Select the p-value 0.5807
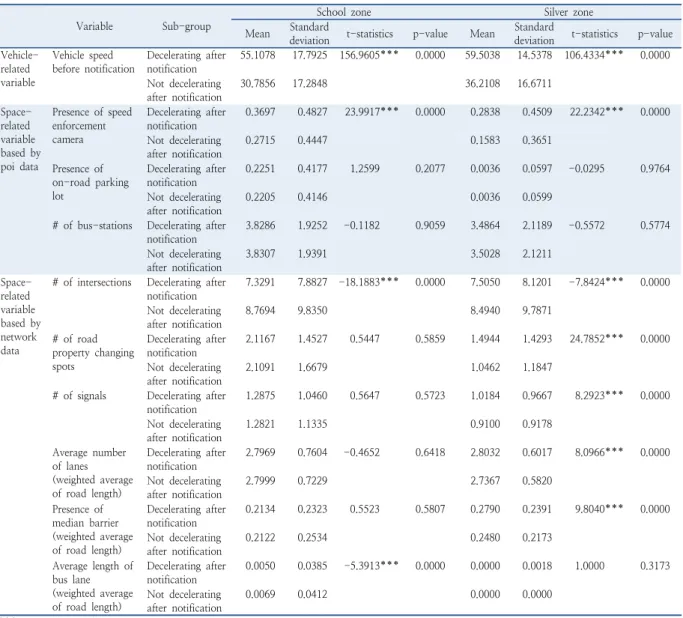The image size is (683, 618). 430,509
